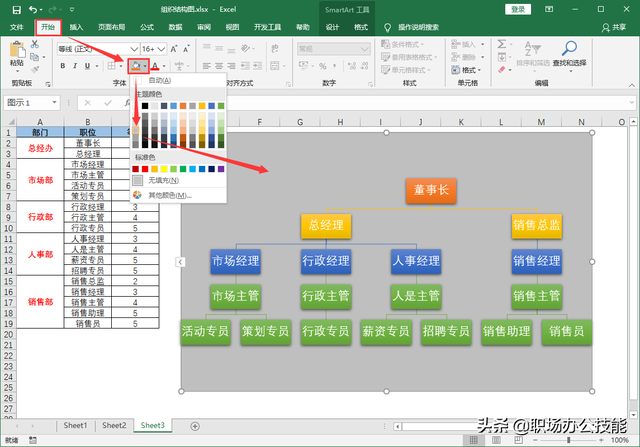
Task: Open the number format dropdown
Action: click(364, 49)
